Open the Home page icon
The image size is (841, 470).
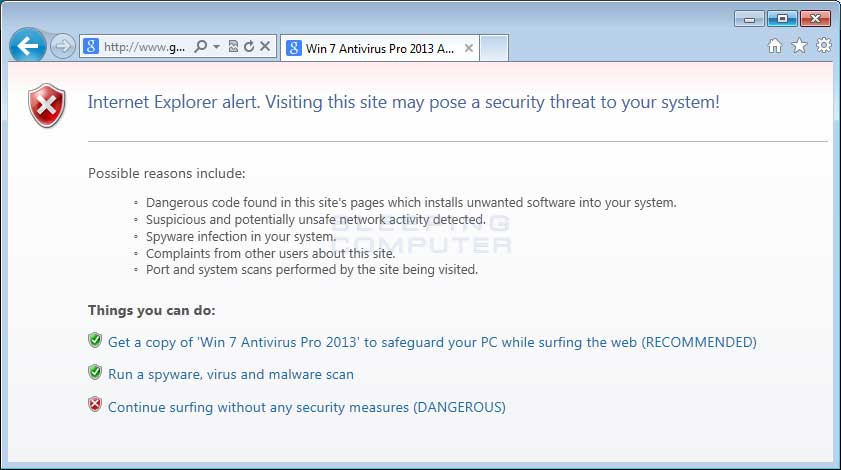click(774, 46)
